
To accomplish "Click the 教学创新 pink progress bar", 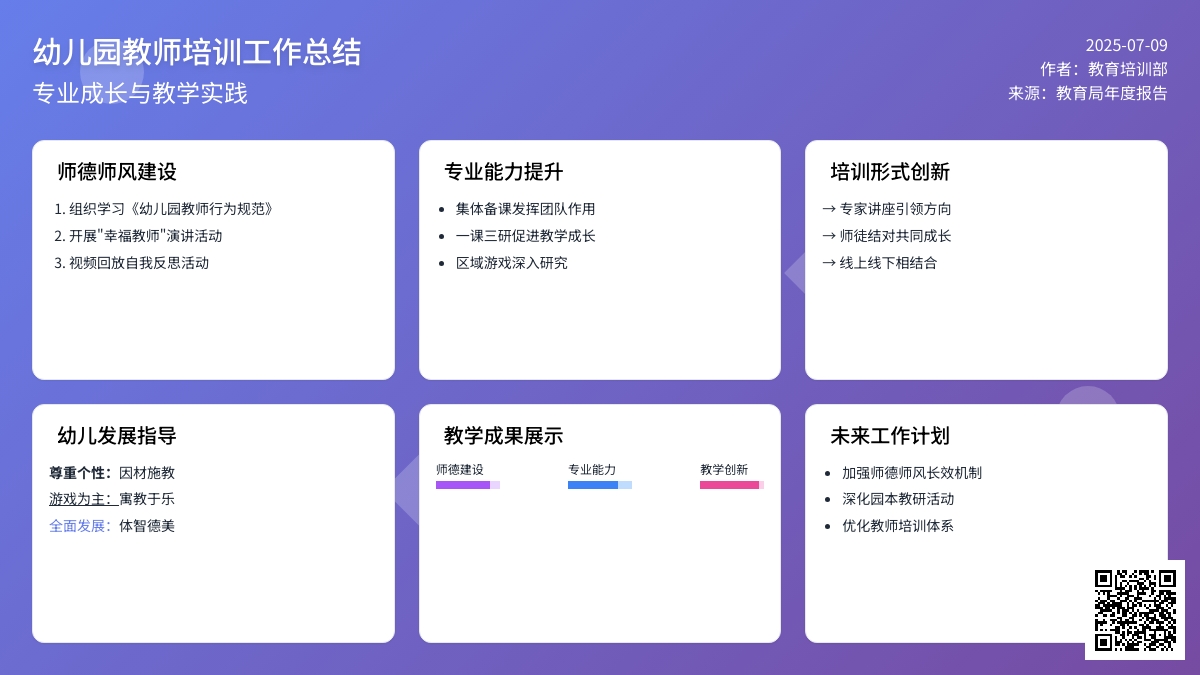I will point(732,485).
